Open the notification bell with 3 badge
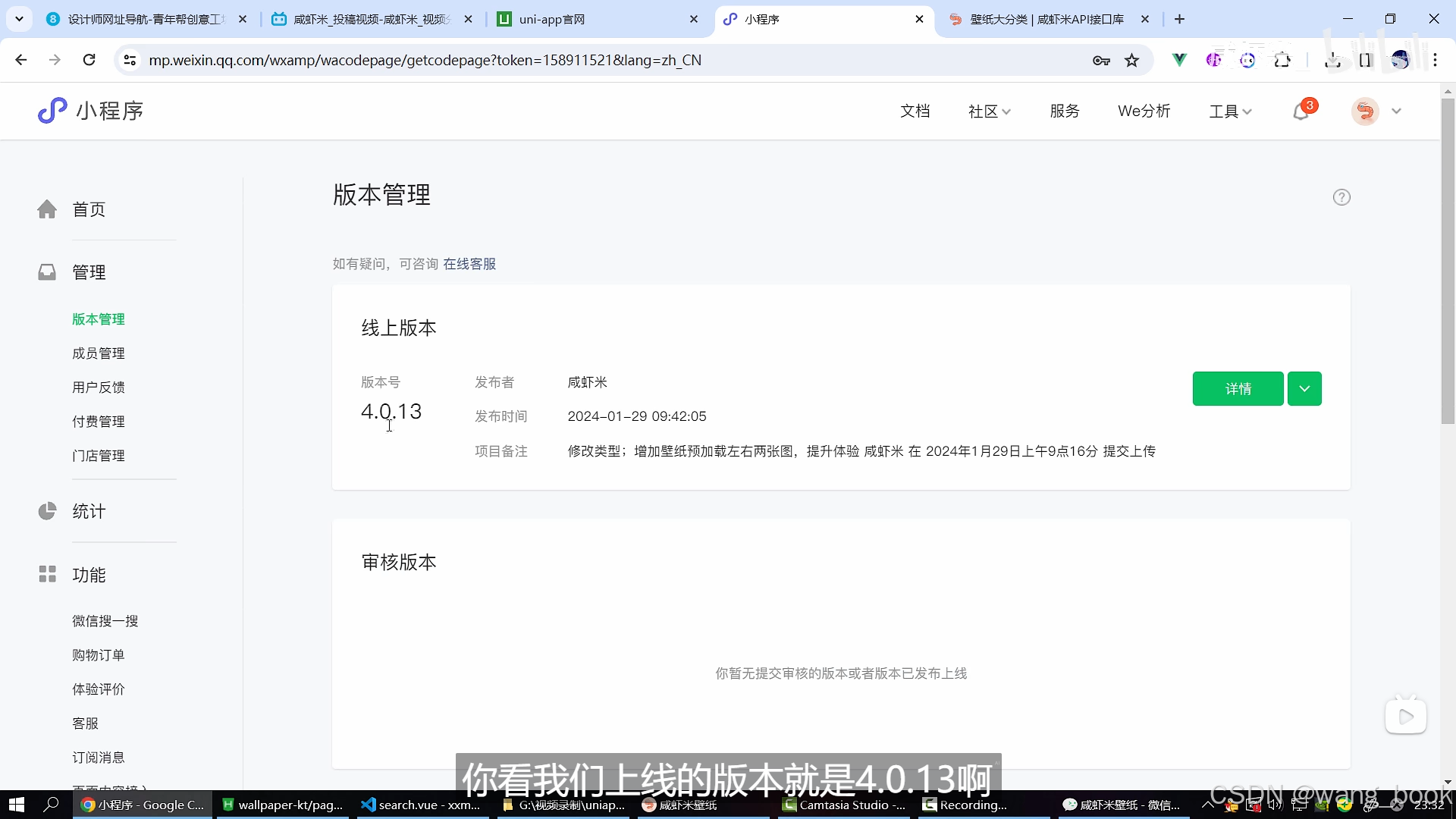Image resolution: width=1456 pixels, height=819 pixels. pyautogui.click(x=1301, y=111)
